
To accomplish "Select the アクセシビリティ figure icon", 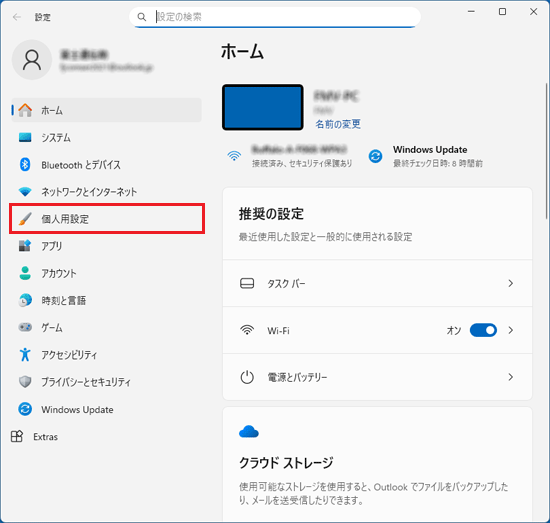I will pos(25,355).
